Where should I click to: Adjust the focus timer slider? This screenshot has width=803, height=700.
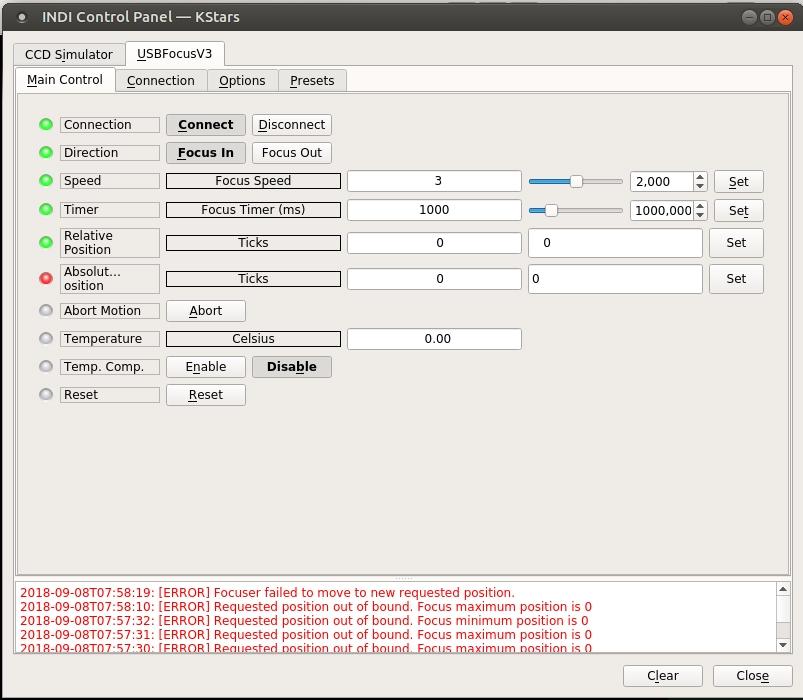click(551, 210)
